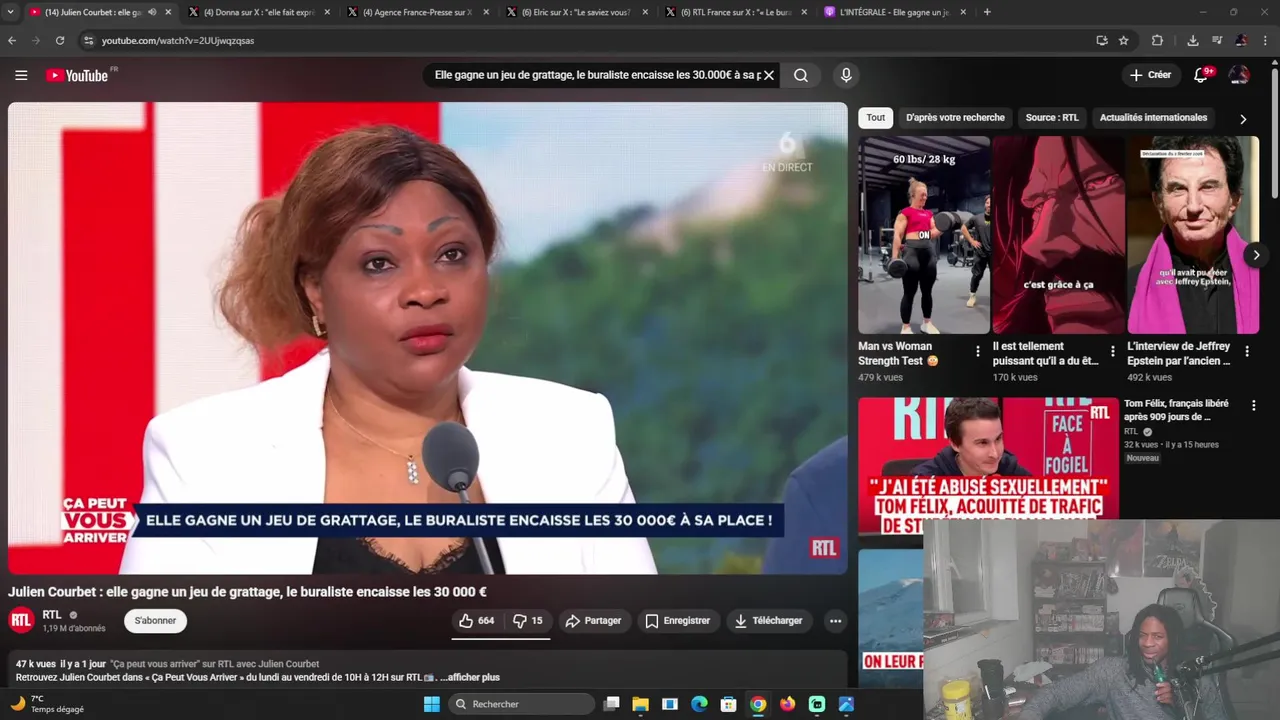Open the browser downloads icon
Screen dimensions: 1280x720
[1193, 41]
